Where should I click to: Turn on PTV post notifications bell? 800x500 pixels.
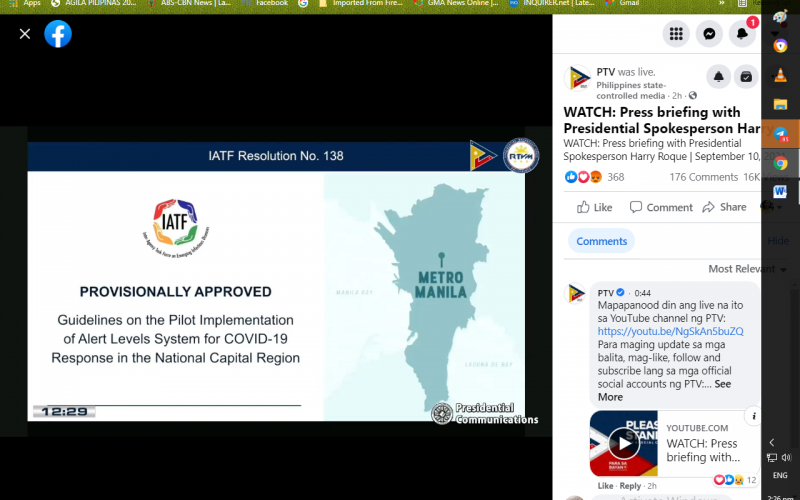point(718,77)
